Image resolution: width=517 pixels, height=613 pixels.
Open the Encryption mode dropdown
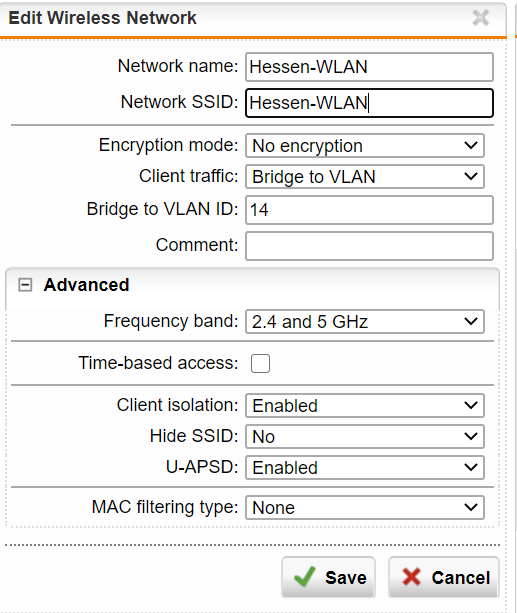(365, 145)
